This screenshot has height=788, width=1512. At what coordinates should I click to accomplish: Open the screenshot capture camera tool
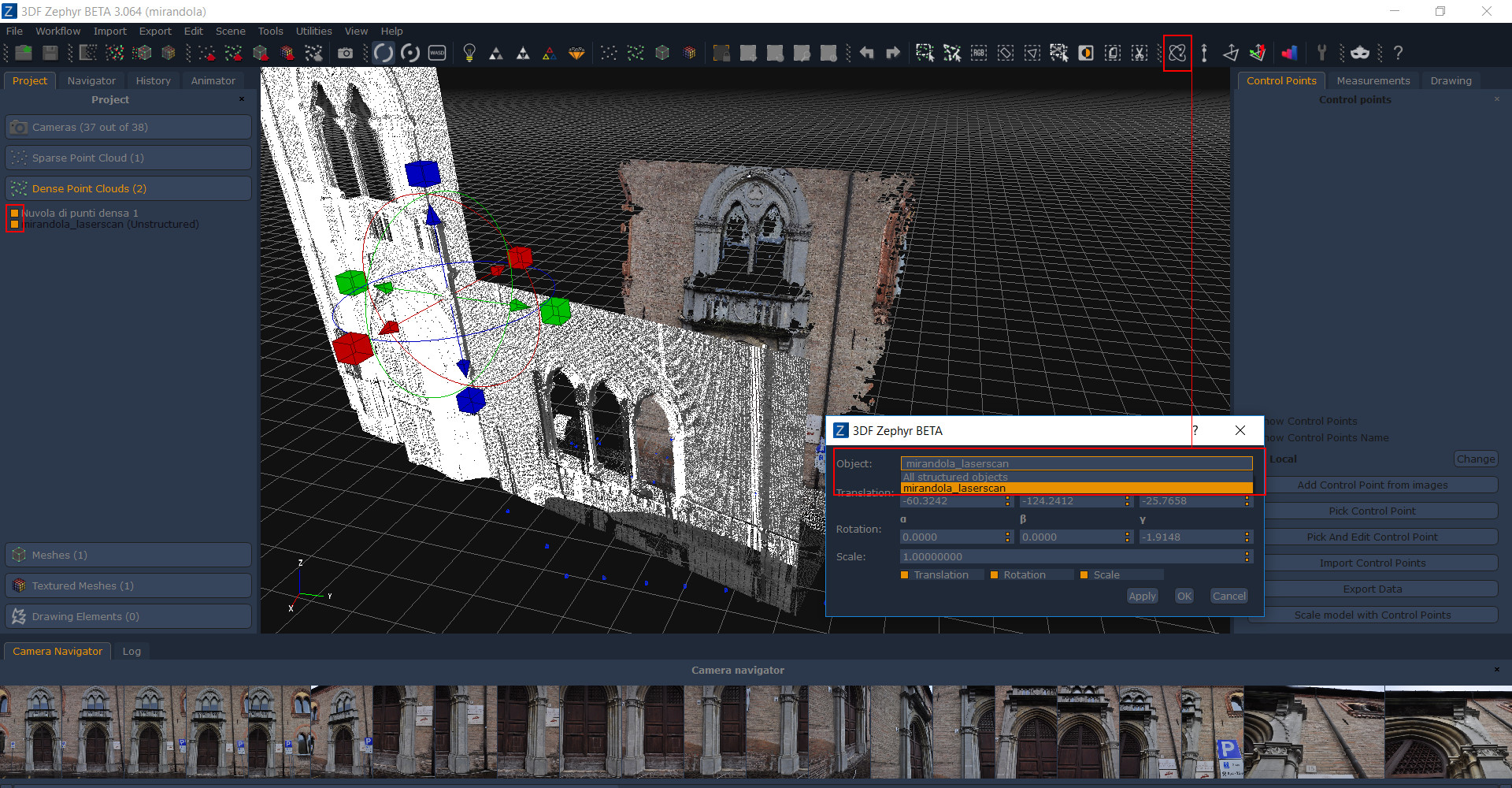(x=345, y=53)
